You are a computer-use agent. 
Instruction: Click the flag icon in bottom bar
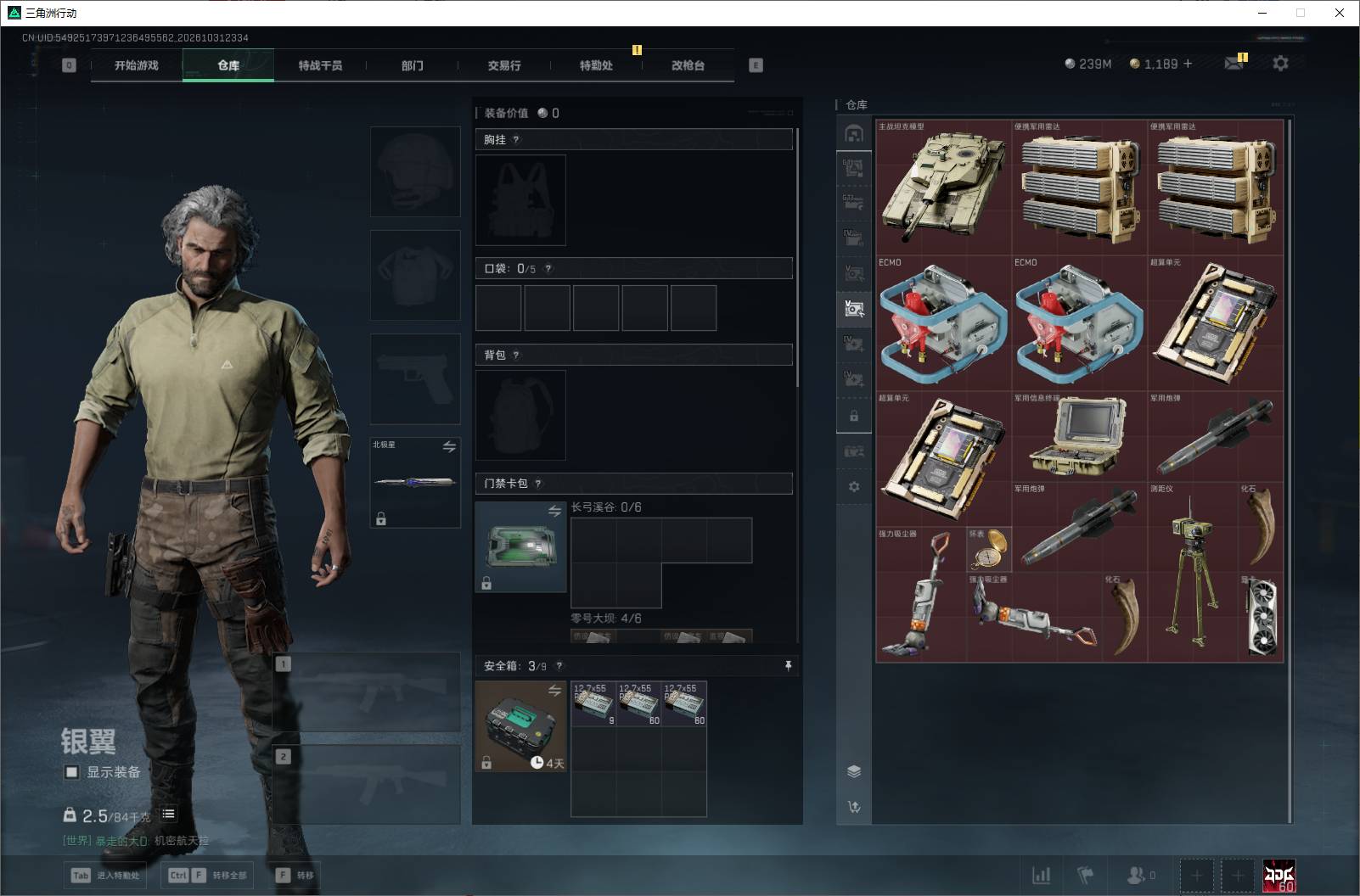coord(1086,875)
